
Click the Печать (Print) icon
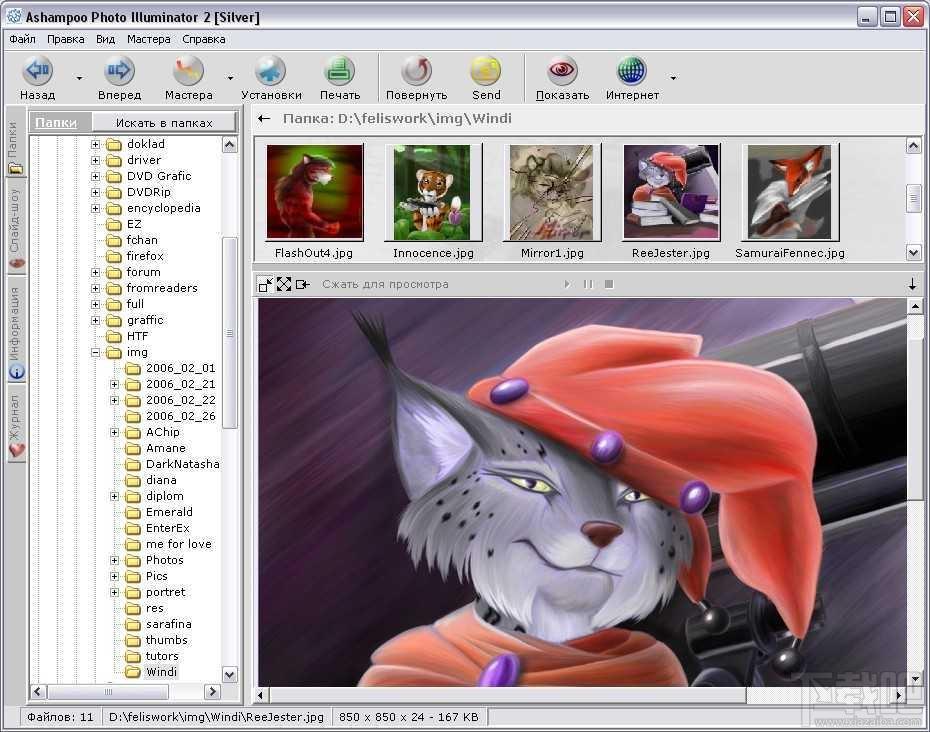(340, 71)
